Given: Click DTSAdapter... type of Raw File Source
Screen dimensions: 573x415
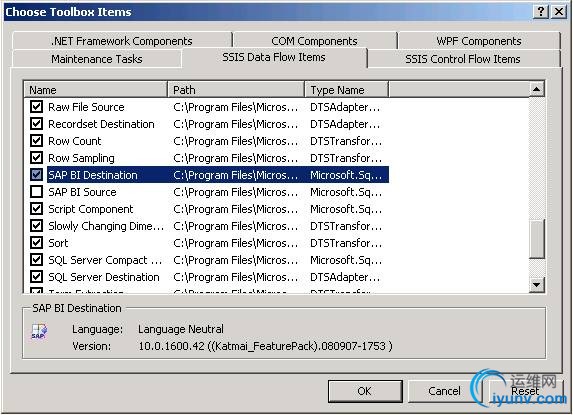Looking at the screenshot, I should [x=345, y=107].
